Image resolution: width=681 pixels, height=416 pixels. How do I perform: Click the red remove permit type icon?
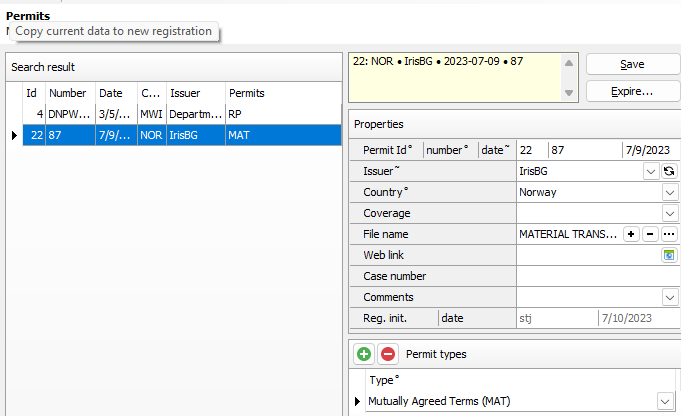pyautogui.click(x=388, y=354)
